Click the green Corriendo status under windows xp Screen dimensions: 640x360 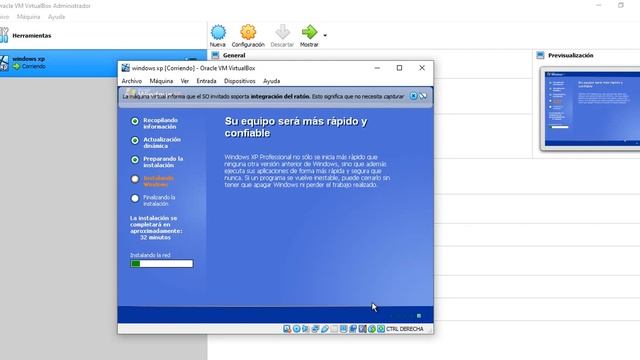[29, 66]
